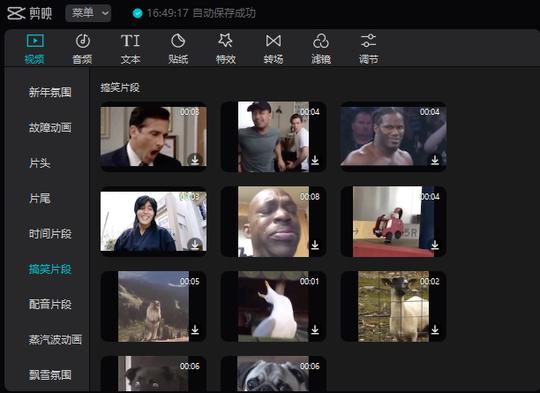The image size is (540, 393).
Task: Download the marmot on mountain clip
Action: pyautogui.click(x=195, y=330)
